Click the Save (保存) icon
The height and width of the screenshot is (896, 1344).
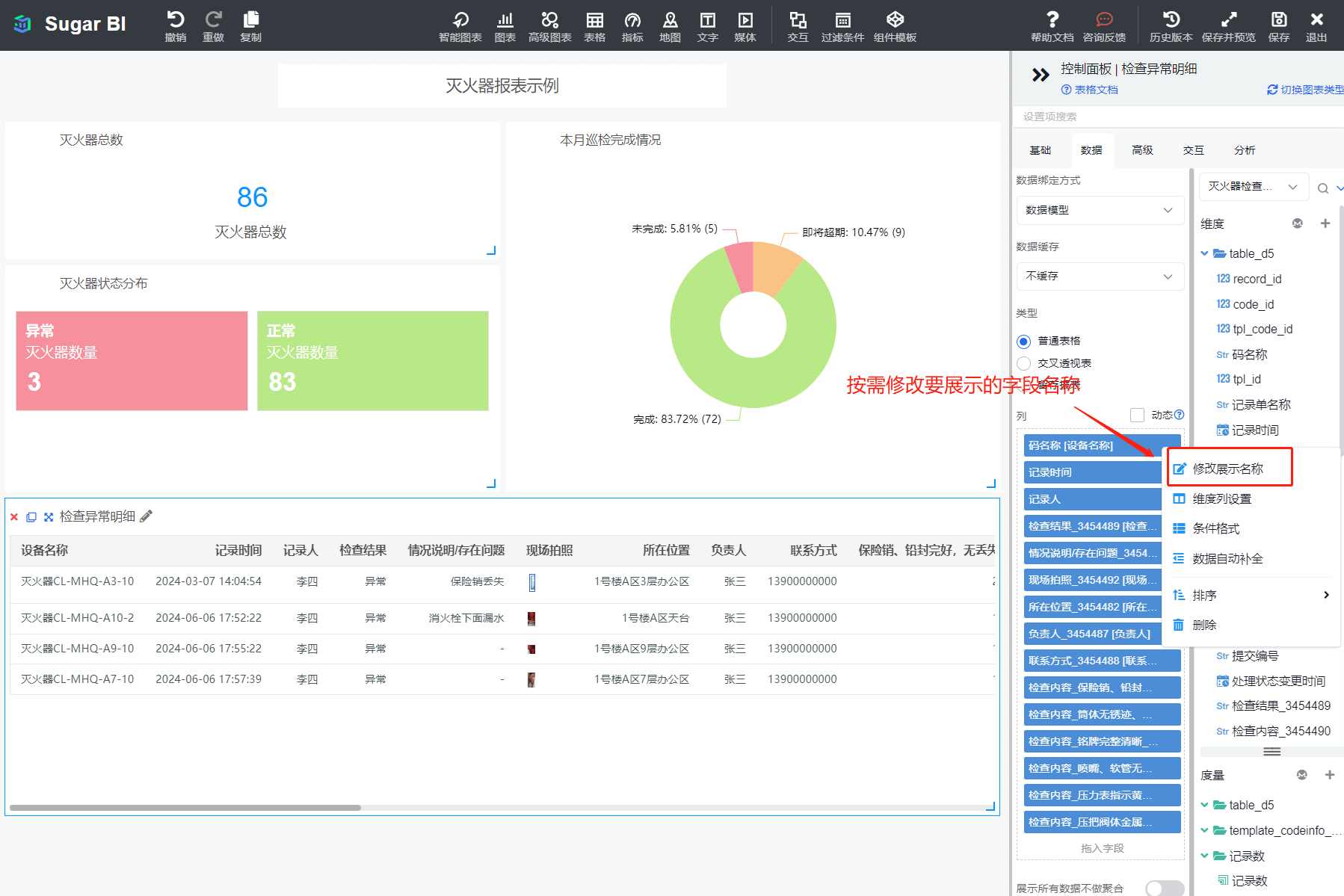1279,25
